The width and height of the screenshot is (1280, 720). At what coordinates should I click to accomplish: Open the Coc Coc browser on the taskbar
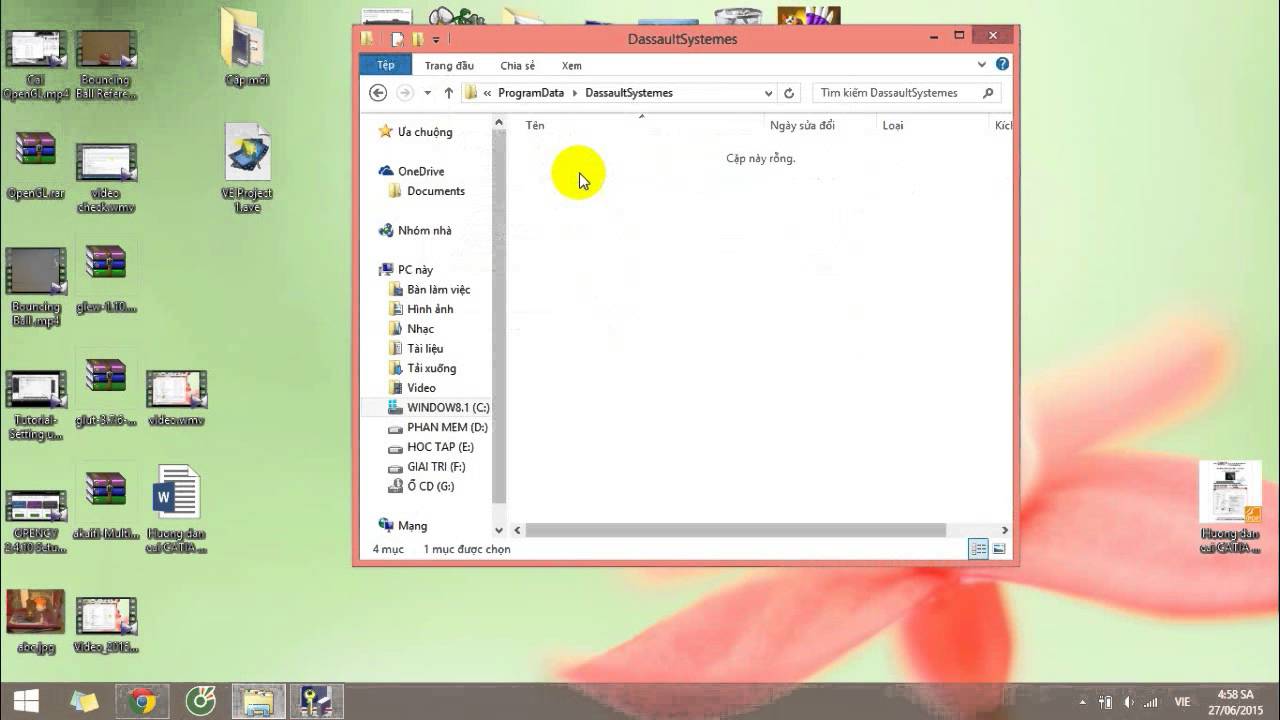pos(201,702)
